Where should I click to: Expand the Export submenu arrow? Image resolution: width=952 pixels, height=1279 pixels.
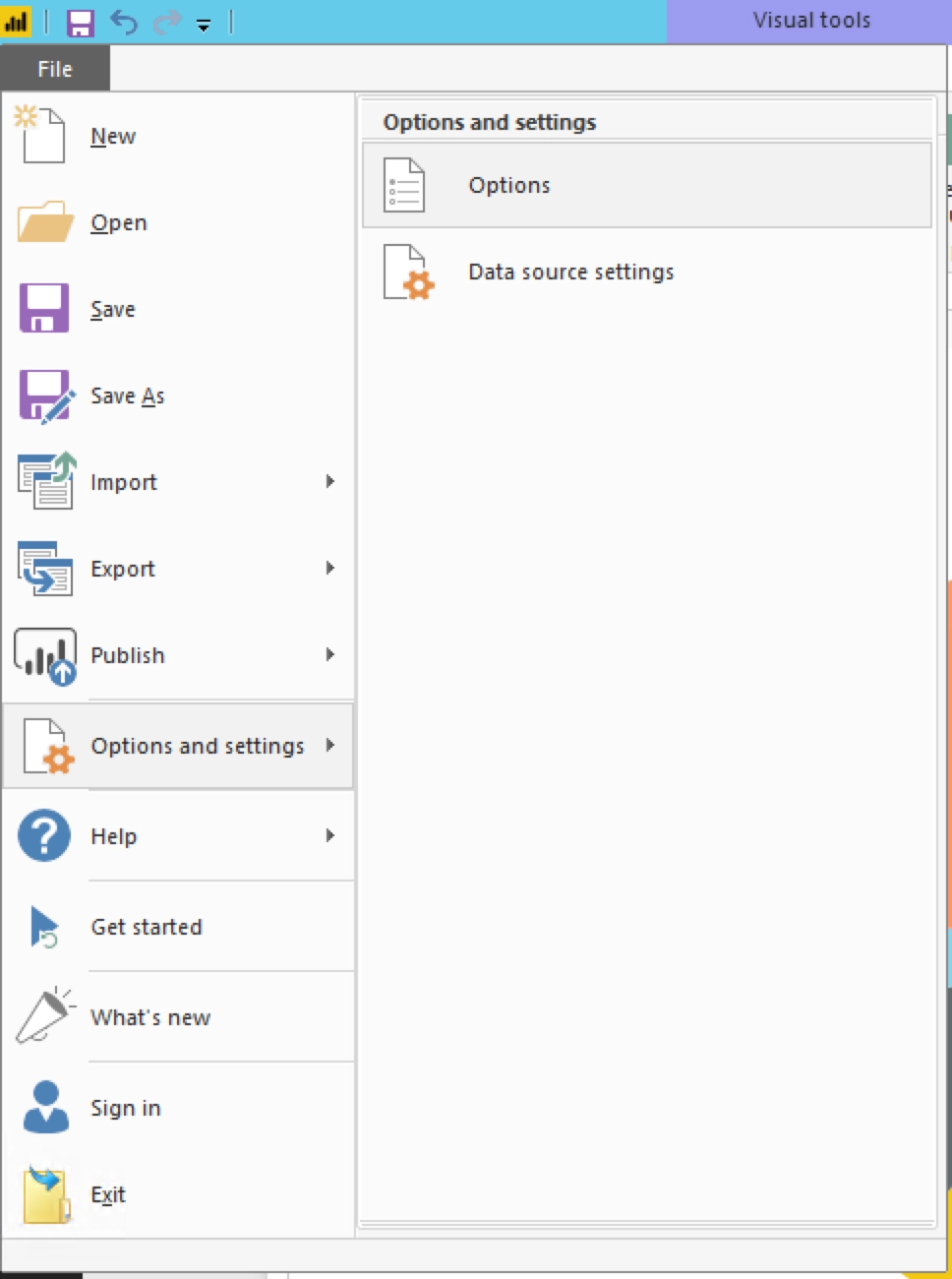[330, 568]
